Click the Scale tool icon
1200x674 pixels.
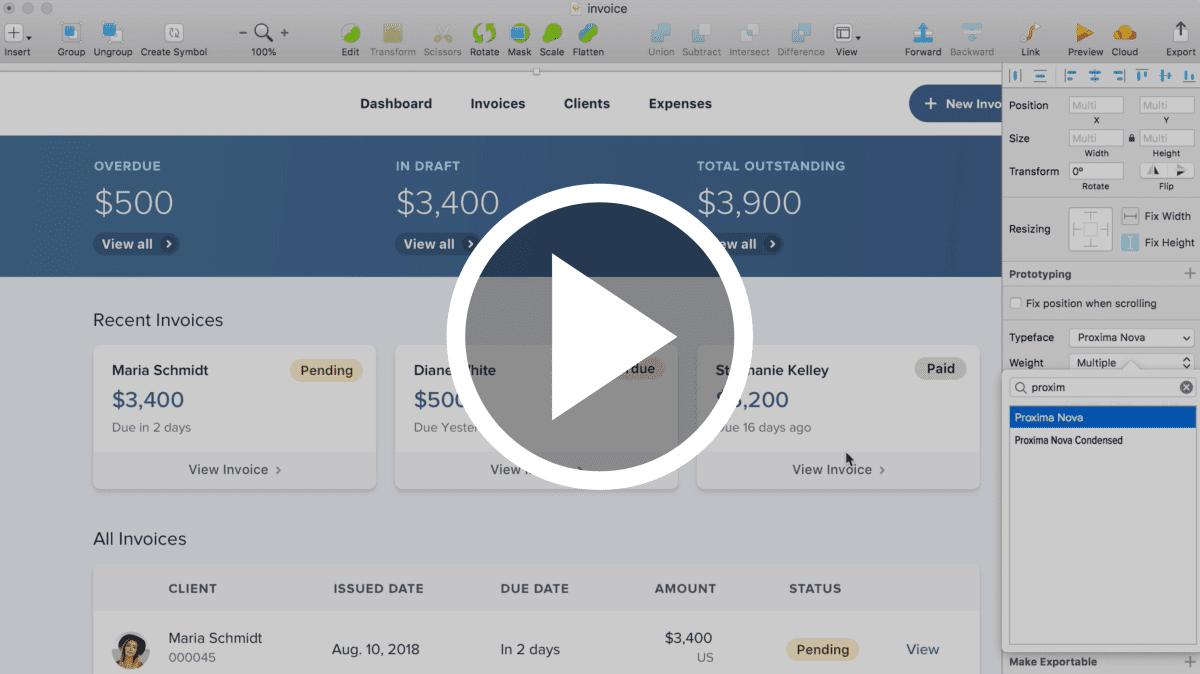pos(551,33)
